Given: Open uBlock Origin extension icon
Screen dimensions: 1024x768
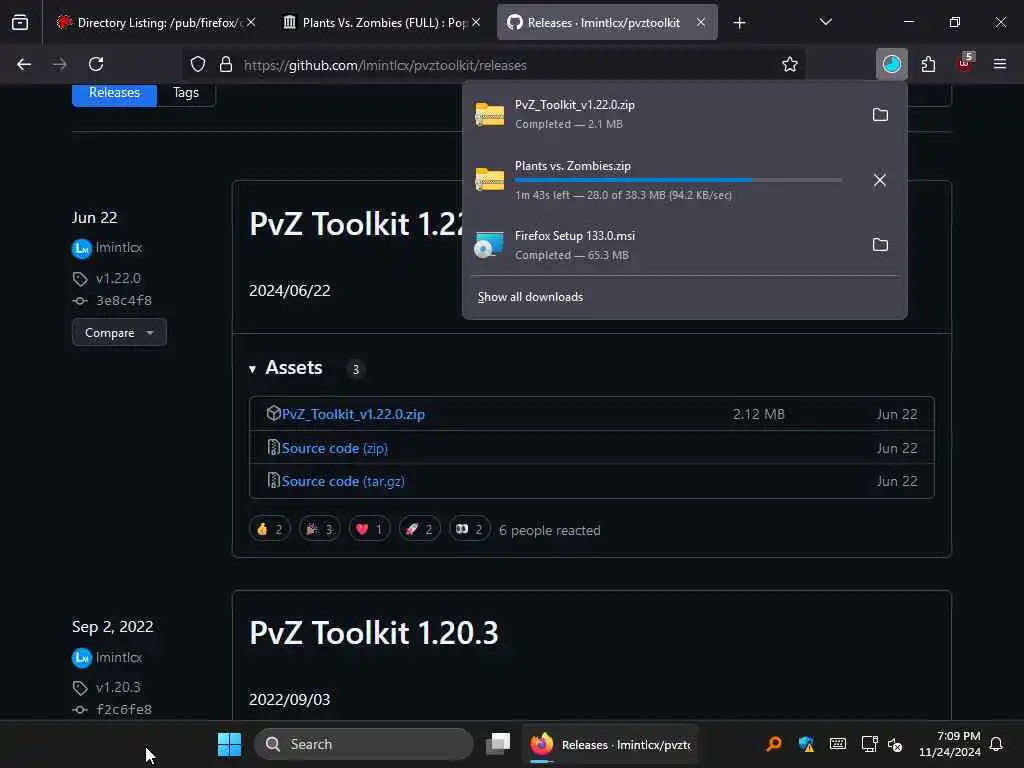Looking at the screenshot, I should (965, 63).
